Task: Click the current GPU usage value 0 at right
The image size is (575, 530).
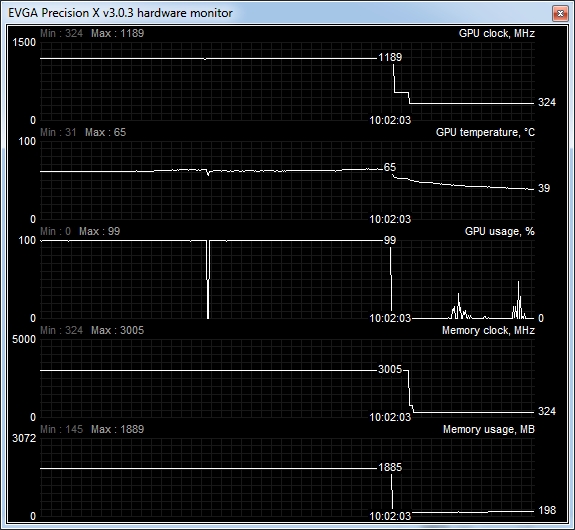Action: 541,319
